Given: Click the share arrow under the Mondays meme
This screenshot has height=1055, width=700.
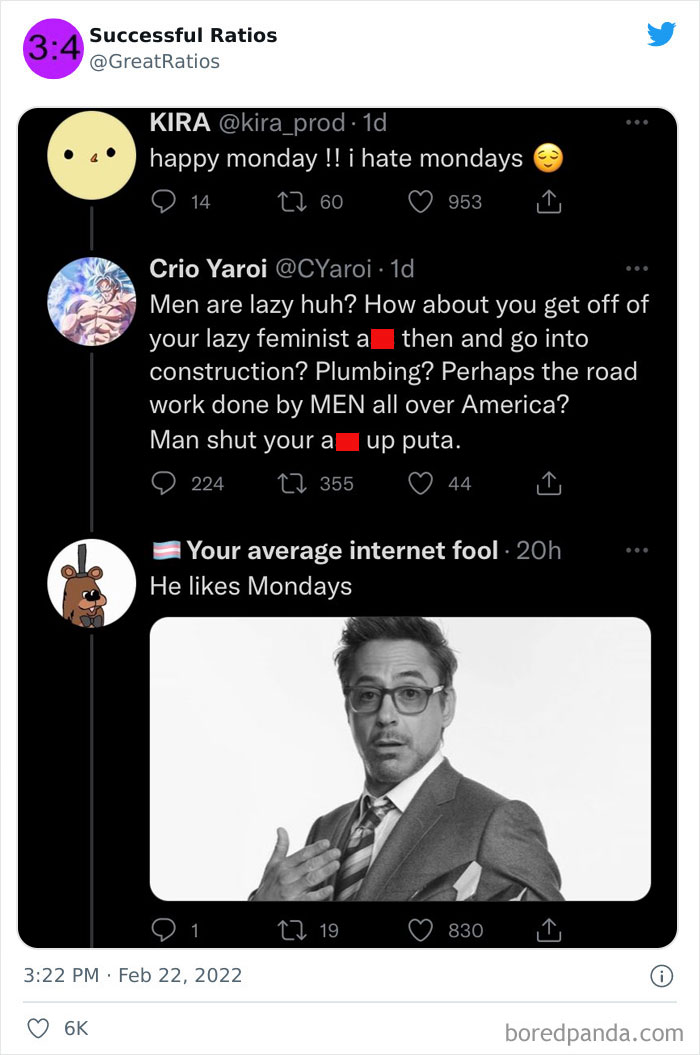Looking at the screenshot, I should pyautogui.click(x=548, y=930).
